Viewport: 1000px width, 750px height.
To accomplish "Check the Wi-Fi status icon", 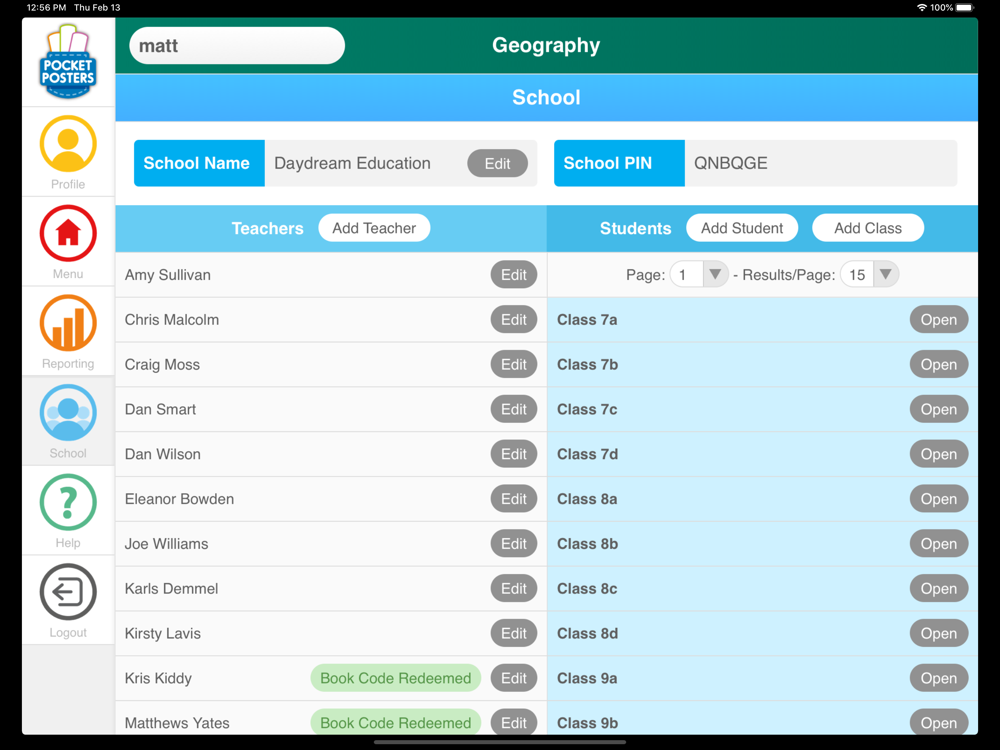I will click(922, 8).
